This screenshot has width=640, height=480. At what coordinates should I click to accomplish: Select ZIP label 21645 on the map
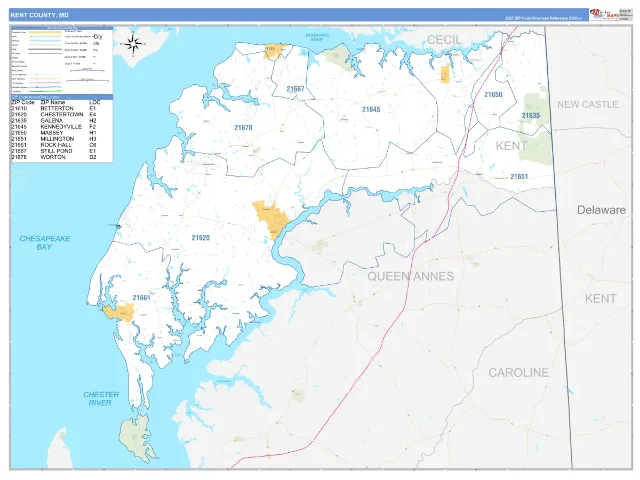tap(371, 109)
